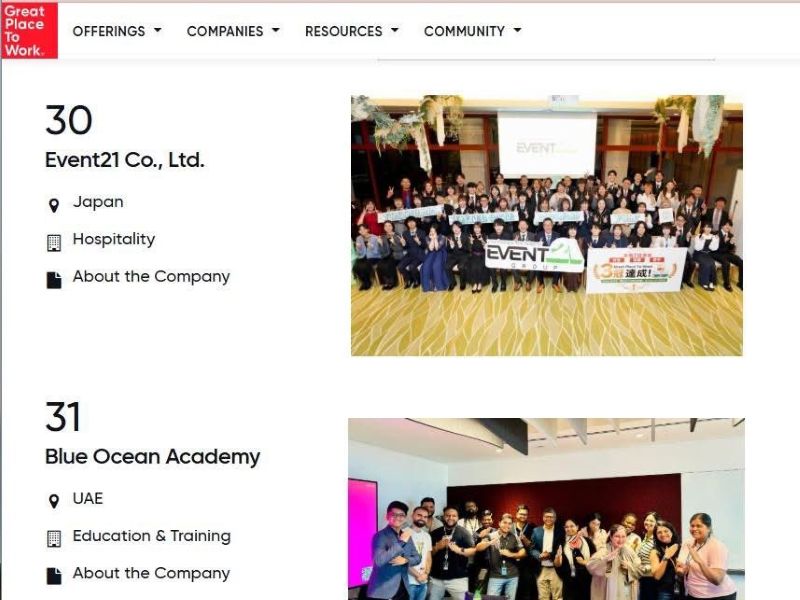Open the Blue Ocean Academy team photo
Viewport: 800px width, 600px height.
546,509
